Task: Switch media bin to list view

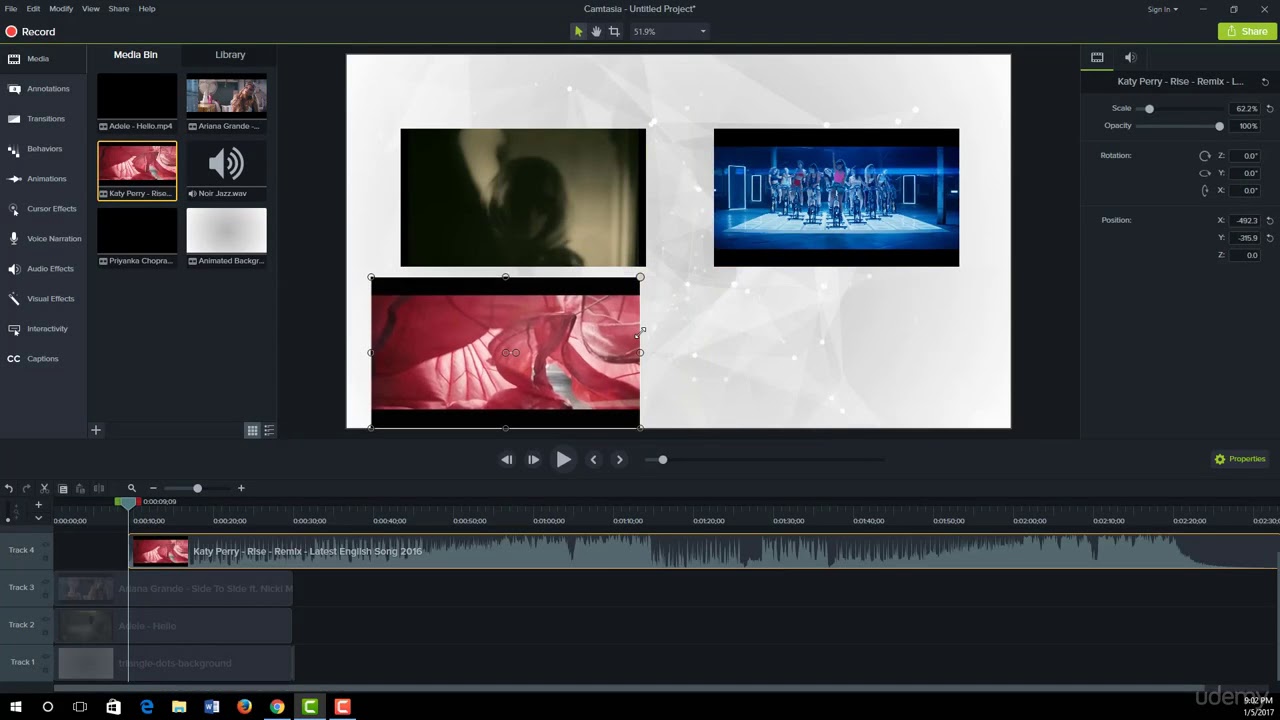Action: click(269, 430)
